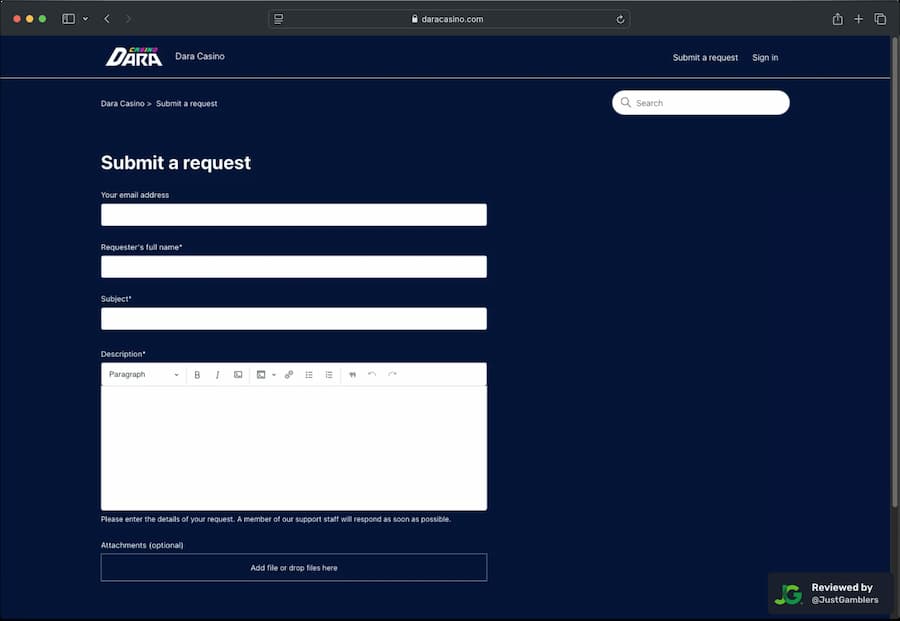
Task: Open the Sign in page
Action: 765,57
